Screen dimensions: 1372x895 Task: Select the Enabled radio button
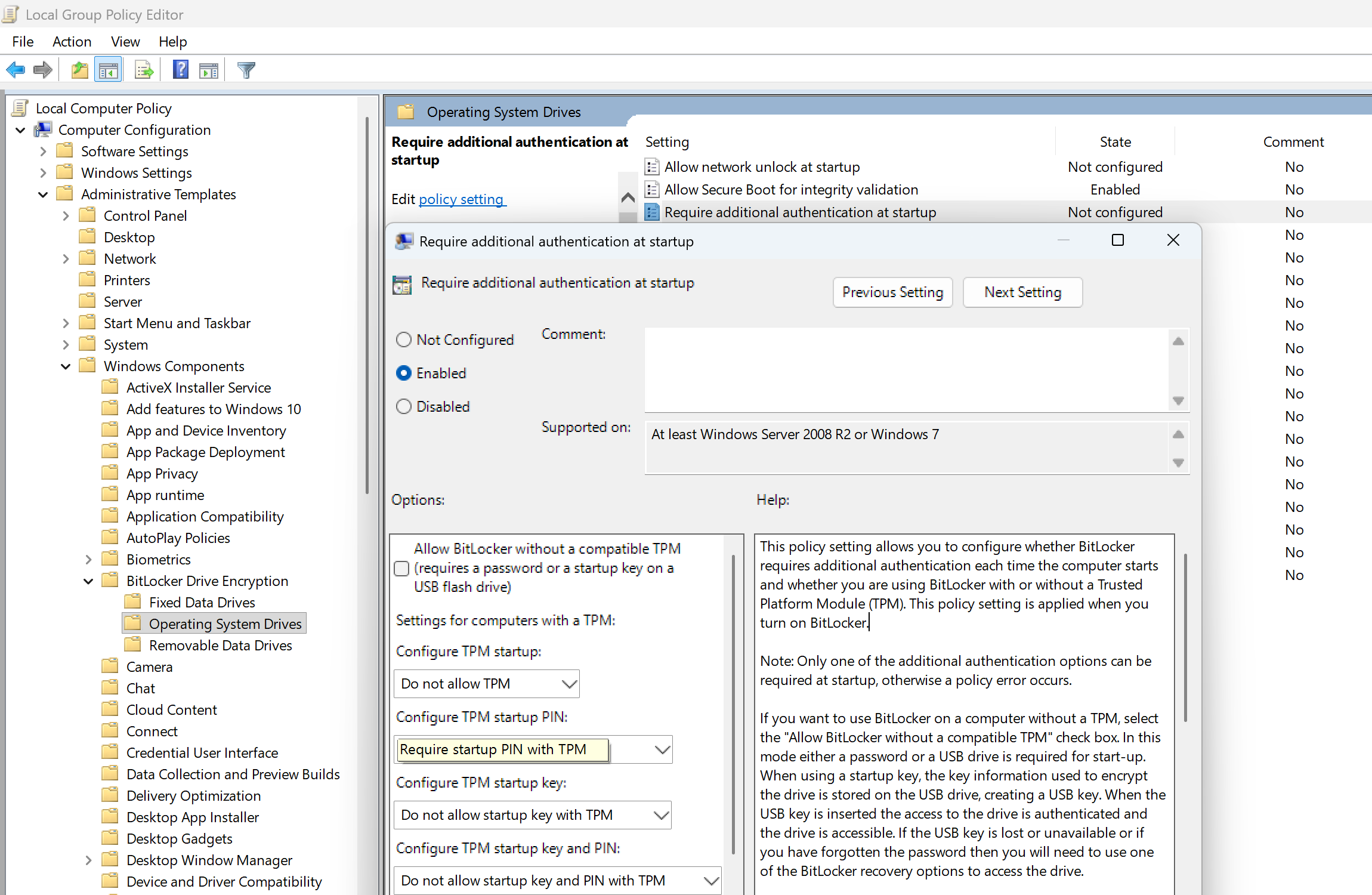(404, 373)
